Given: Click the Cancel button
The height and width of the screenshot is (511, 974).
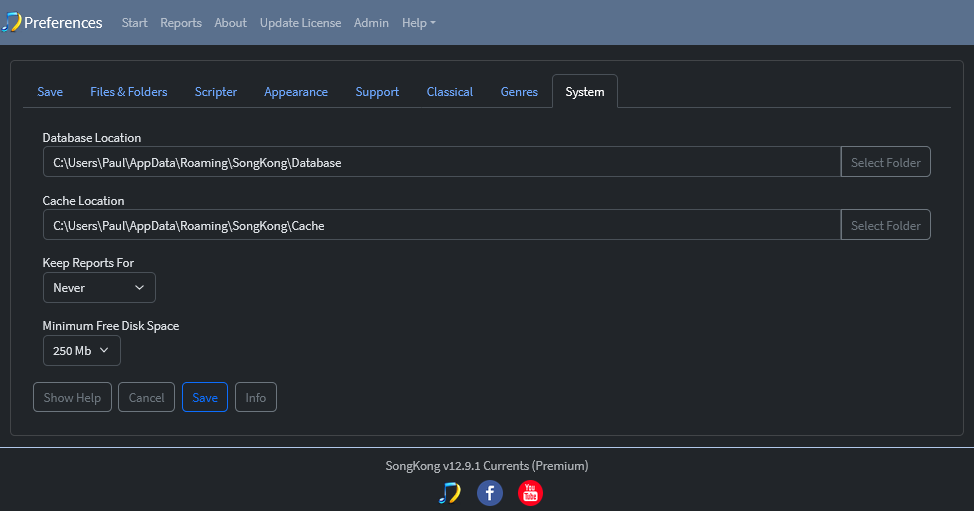Looking at the screenshot, I should pyautogui.click(x=146, y=397).
